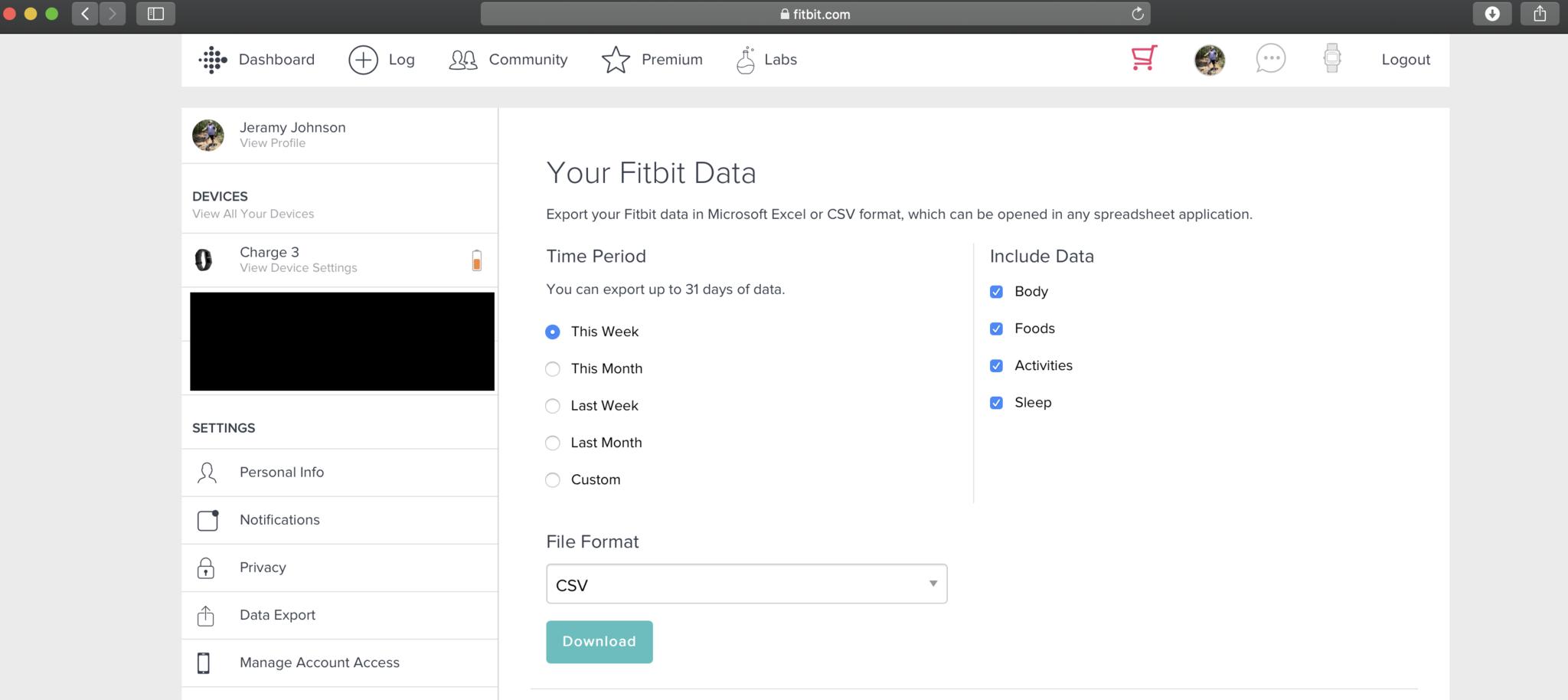Viewport: 1568px width, 700px height.
Task: Reload the page with refresh icon
Action: coord(1138,14)
